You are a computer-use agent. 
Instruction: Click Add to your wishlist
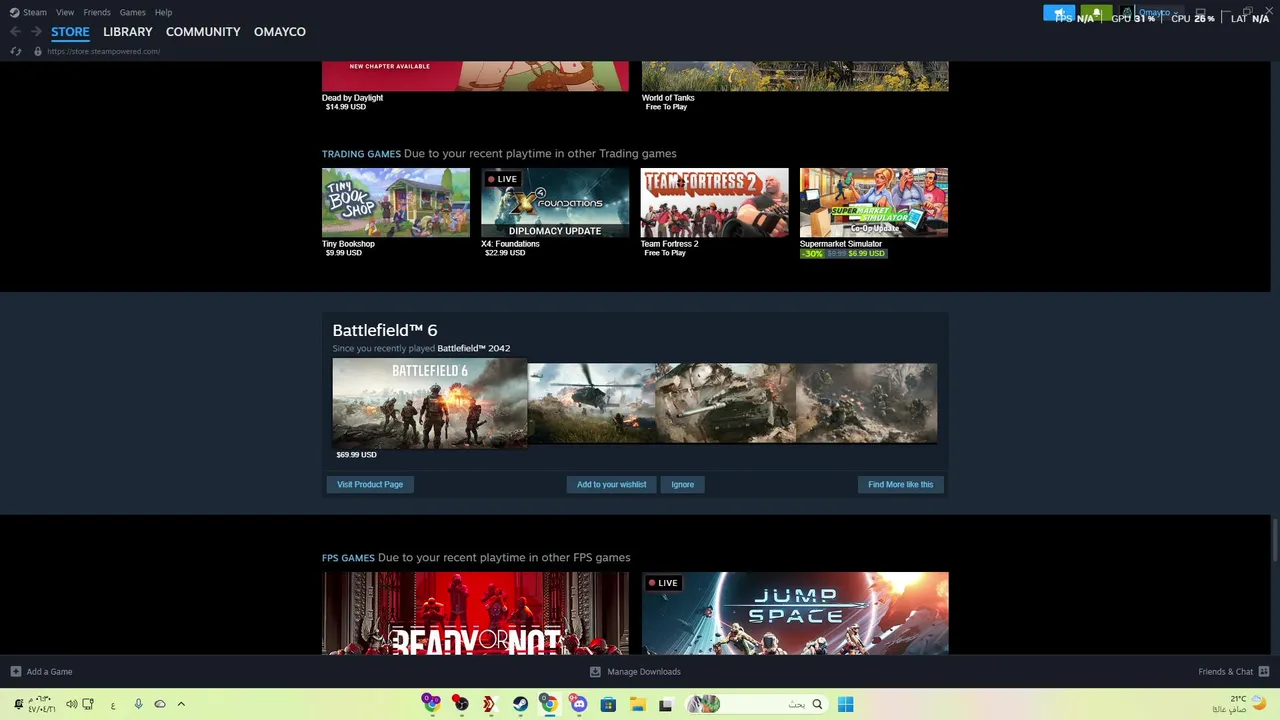tap(611, 484)
